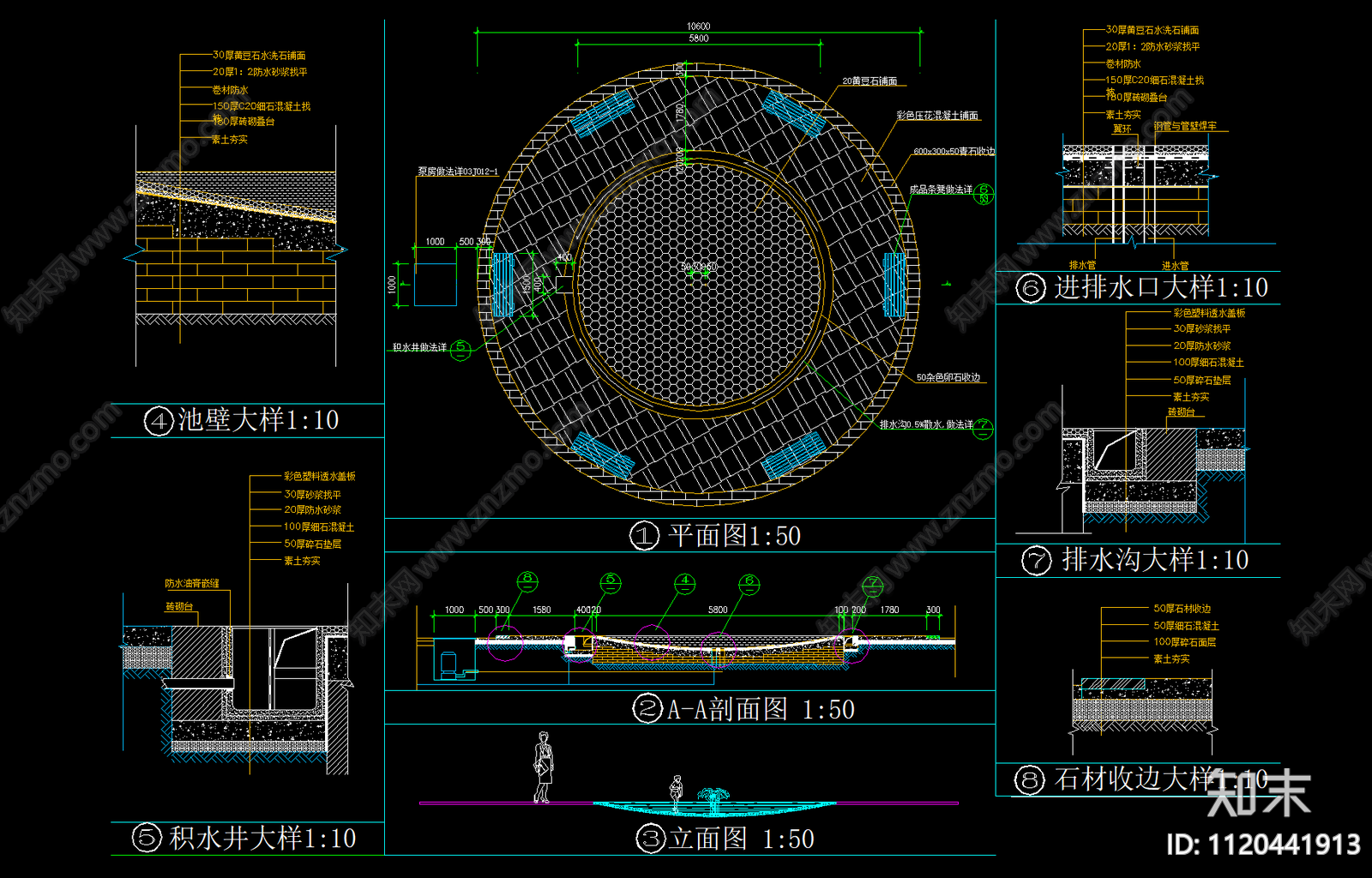The width and height of the screenshot is (1372, 878).
Task: Select the circled 2 before A-A剖面图 title
Action: [647, 709]
